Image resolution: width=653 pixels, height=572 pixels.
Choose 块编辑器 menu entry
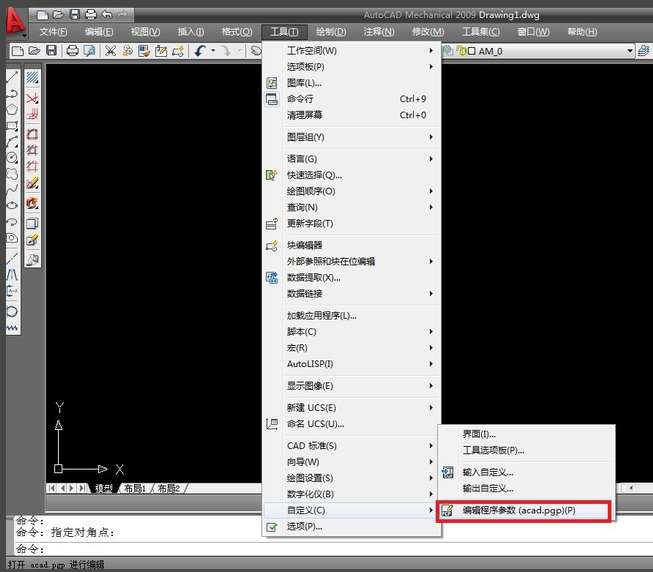(352, 245)
